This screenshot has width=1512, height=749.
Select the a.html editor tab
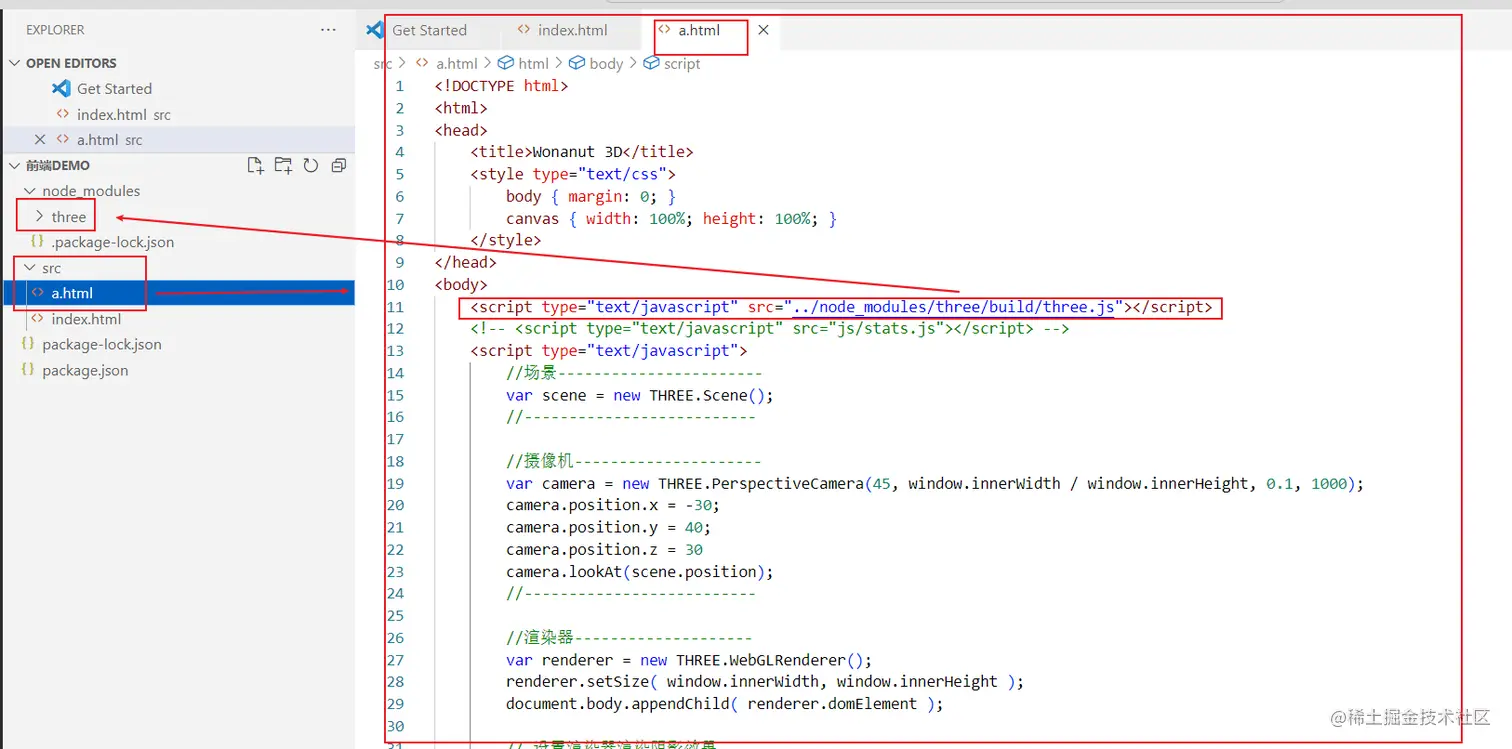pyautogui.click(x=699, y=30)
